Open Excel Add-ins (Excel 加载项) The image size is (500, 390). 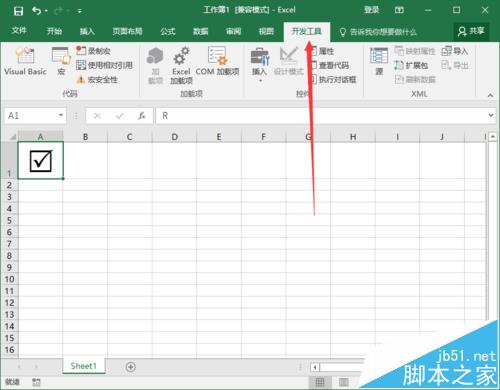pyautogui.click(x=181, y=65)
